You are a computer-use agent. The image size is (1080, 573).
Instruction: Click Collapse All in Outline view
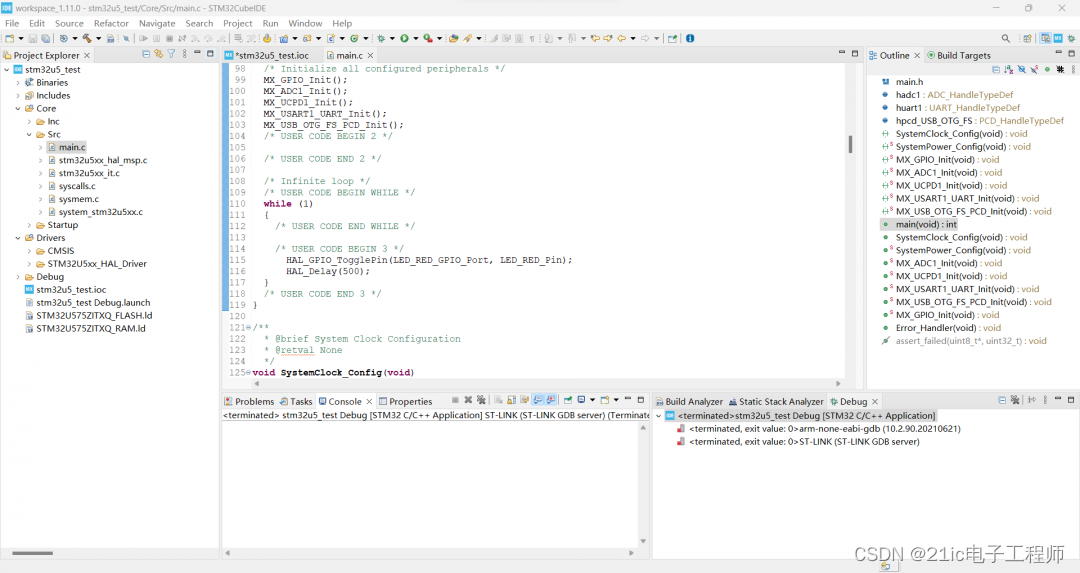(996, 70)
